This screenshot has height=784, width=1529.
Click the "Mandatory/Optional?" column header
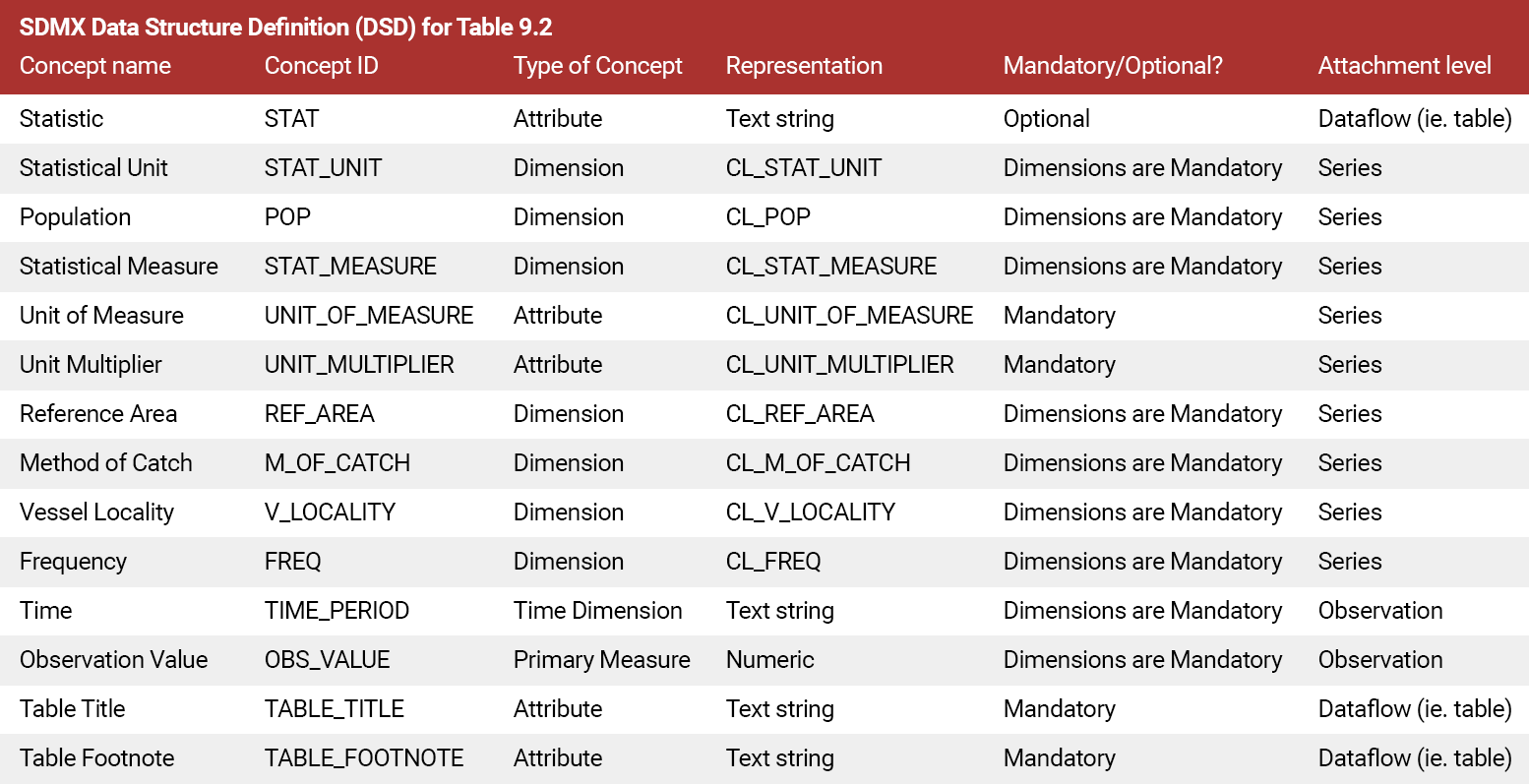[1113, 66]
